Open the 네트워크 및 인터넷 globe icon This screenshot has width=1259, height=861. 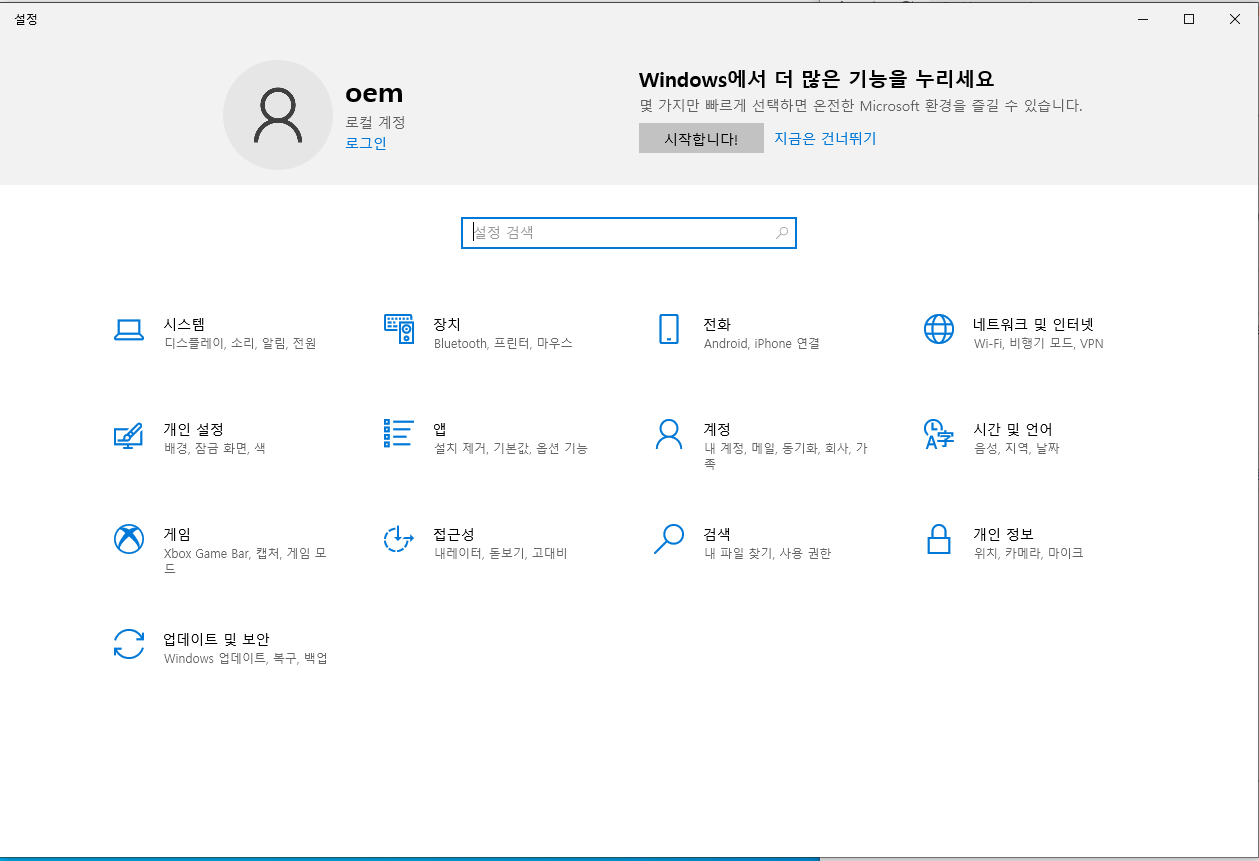click(939, 329)
